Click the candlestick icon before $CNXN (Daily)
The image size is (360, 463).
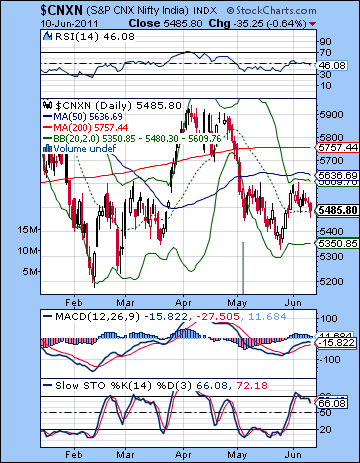coord(47,106)
